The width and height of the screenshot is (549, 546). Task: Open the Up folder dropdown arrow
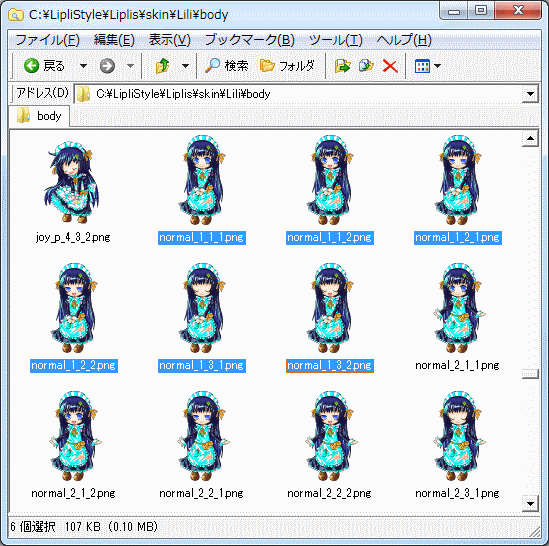coord(186,65)
